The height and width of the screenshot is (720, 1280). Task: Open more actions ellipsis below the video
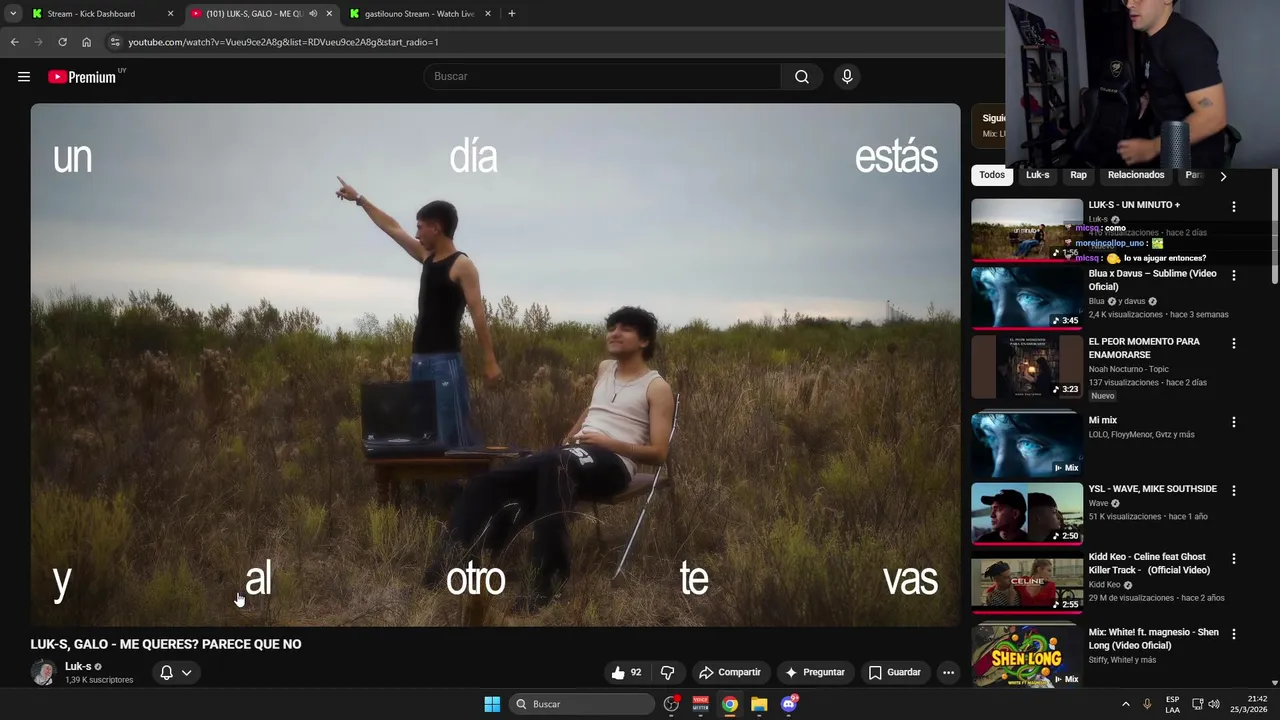[948, 673]
